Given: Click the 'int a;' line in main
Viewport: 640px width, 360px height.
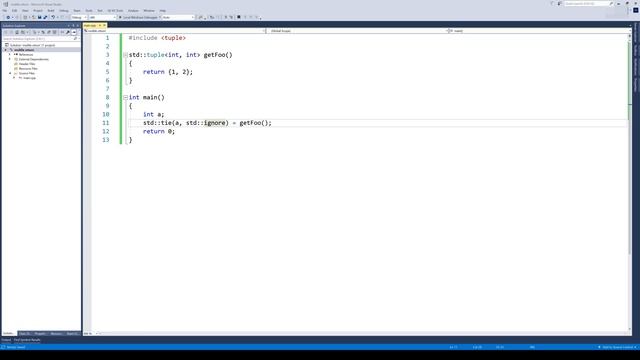Looking at the screenshot, I should [153, 114].
